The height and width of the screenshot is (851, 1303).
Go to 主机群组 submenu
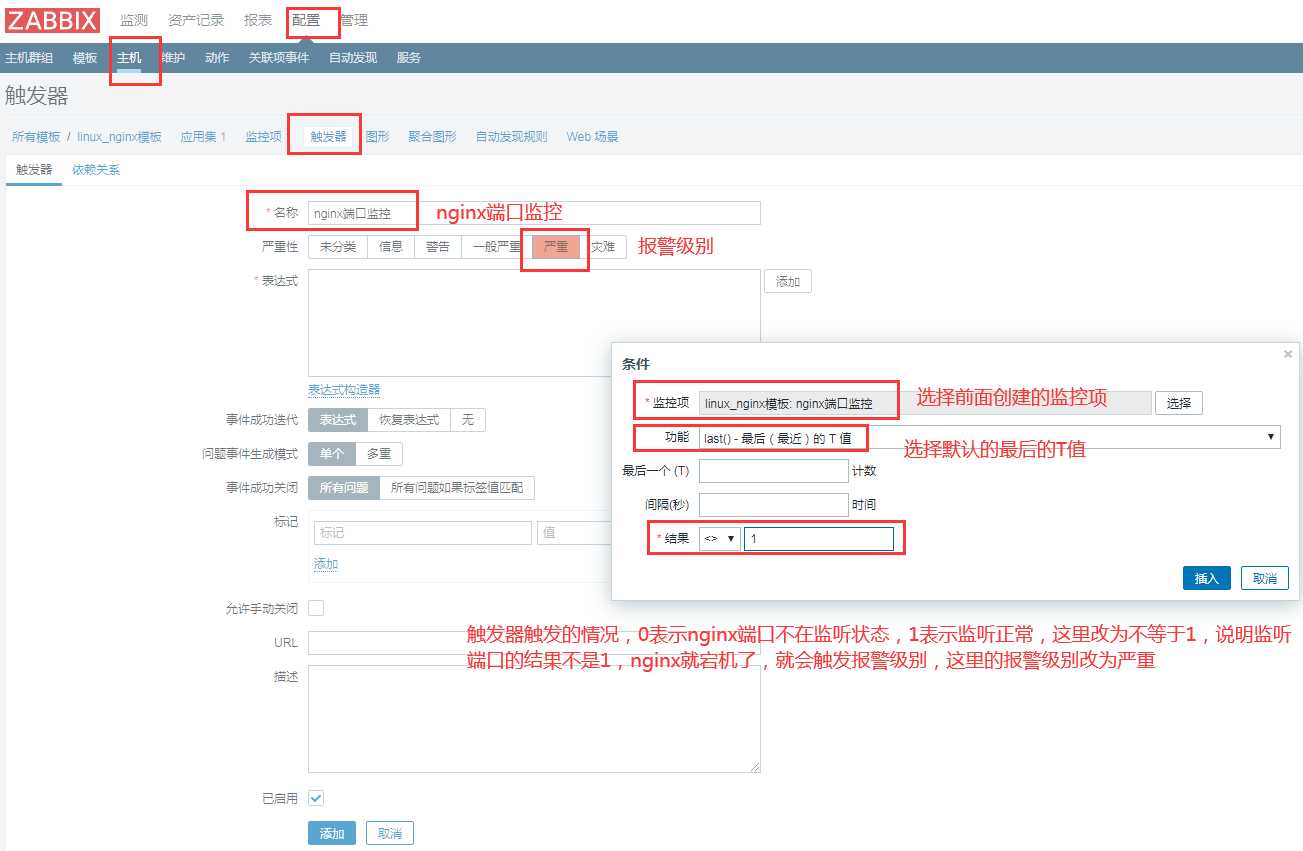[29, 58]
